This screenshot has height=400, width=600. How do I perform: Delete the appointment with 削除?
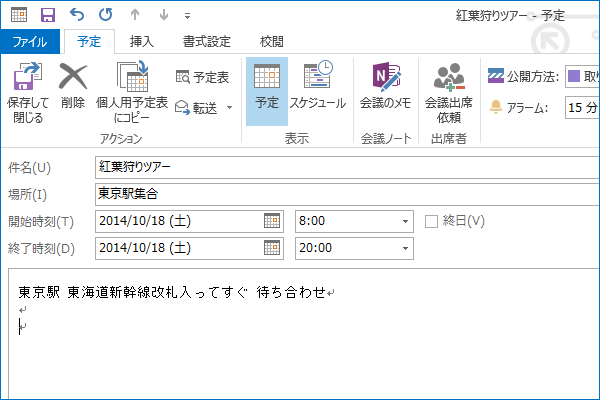[73, 85]
